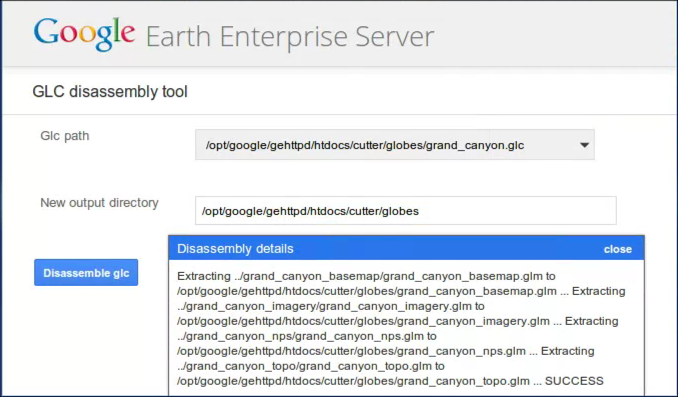Click the Google logo
This screenshot has width=678, height=397.
coord(85,35)
